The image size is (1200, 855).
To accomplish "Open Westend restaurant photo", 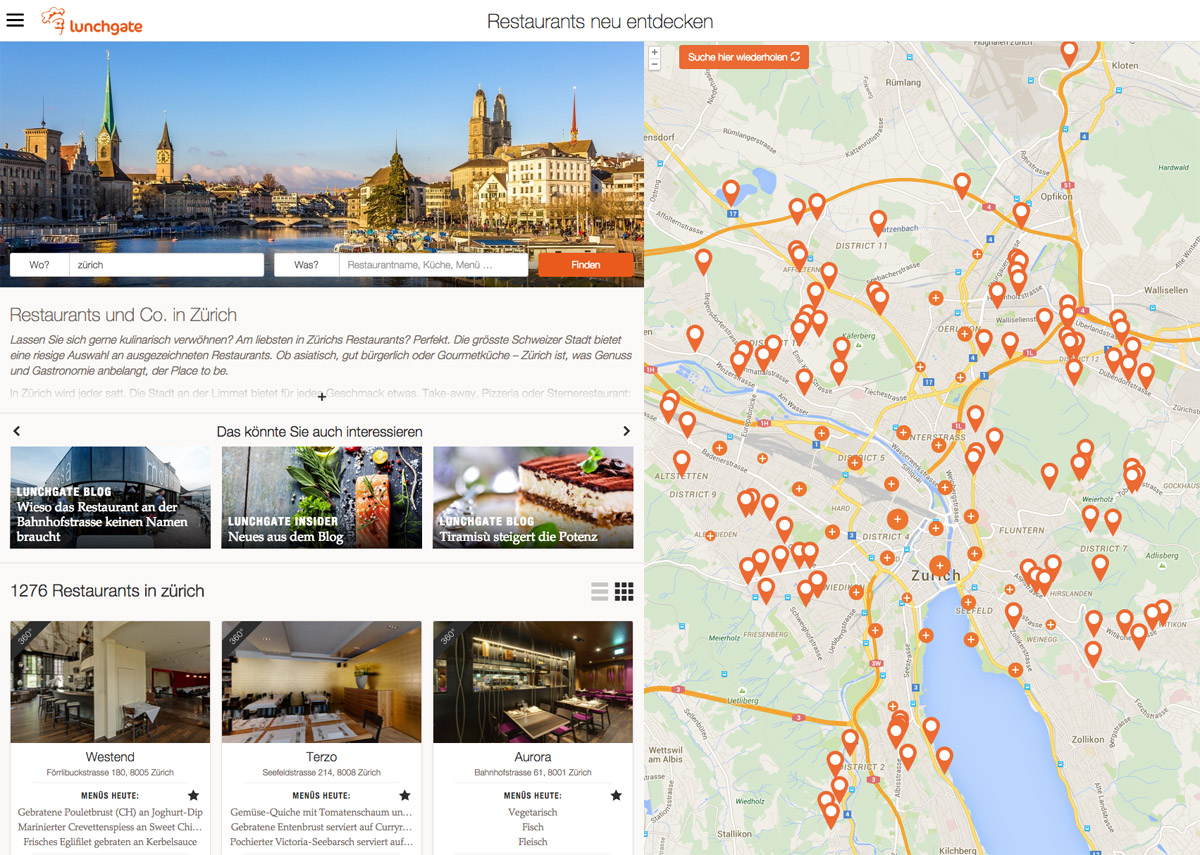I will click(110, 682).
